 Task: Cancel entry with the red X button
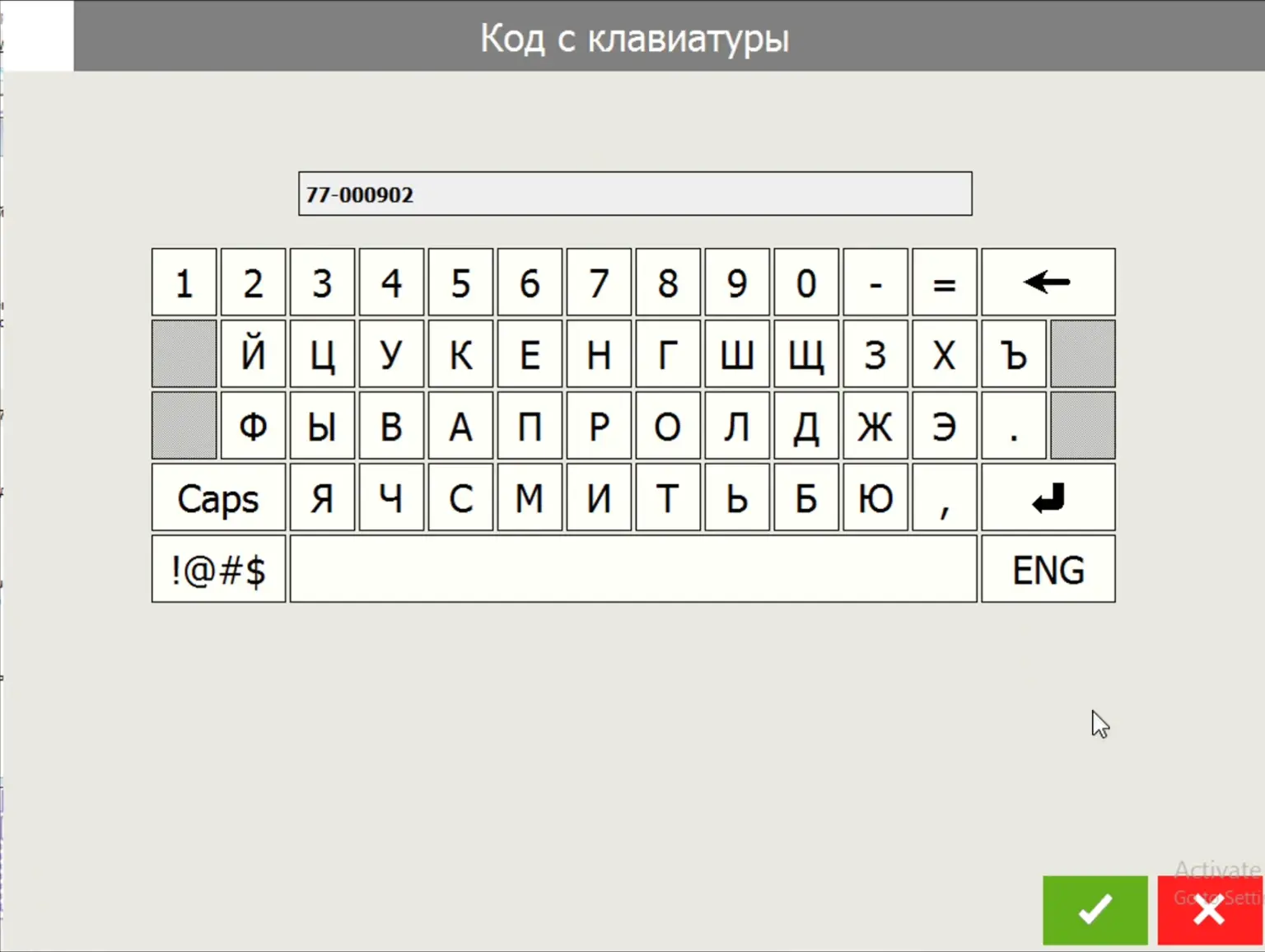coord(1210,910)
